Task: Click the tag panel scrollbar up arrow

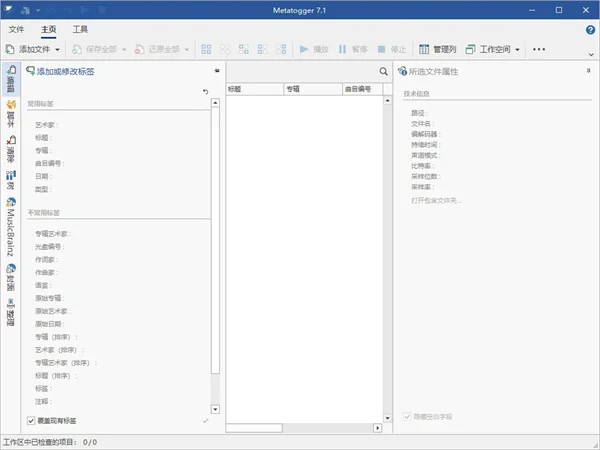Action: (x=215, y=103)
